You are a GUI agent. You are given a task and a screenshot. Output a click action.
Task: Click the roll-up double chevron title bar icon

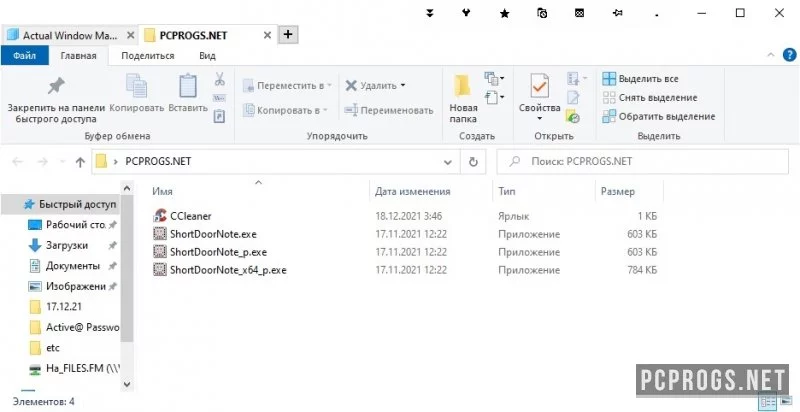point(430,14)
